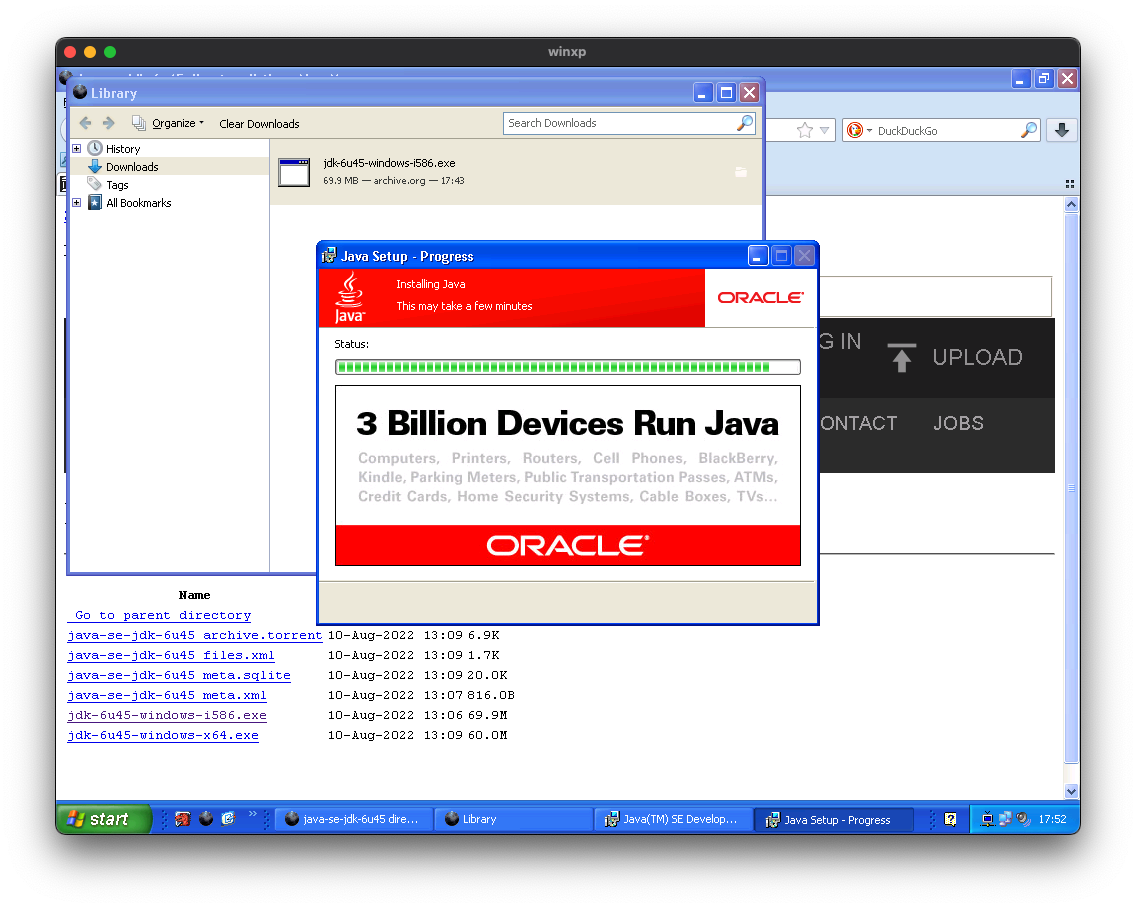1136x908 pixels.
Task: Launch Internet Explorer quick-launch icon
Action: pos(228,819)
